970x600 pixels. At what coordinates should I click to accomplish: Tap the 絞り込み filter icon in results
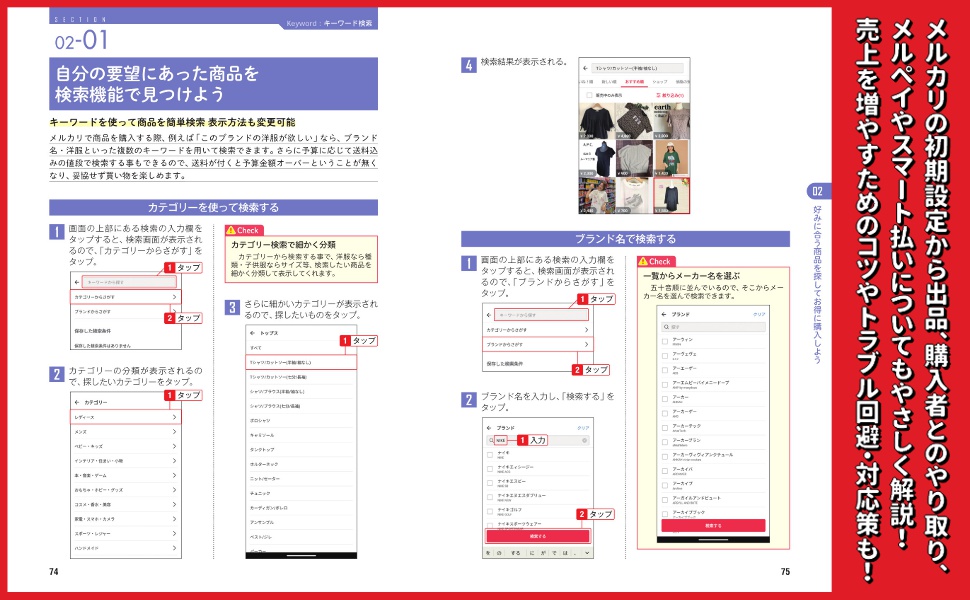click(658, 95)
